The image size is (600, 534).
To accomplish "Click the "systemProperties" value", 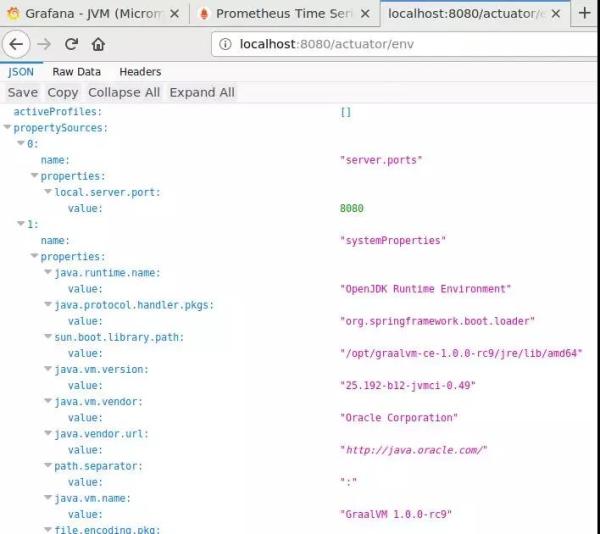I will point(393,241).
